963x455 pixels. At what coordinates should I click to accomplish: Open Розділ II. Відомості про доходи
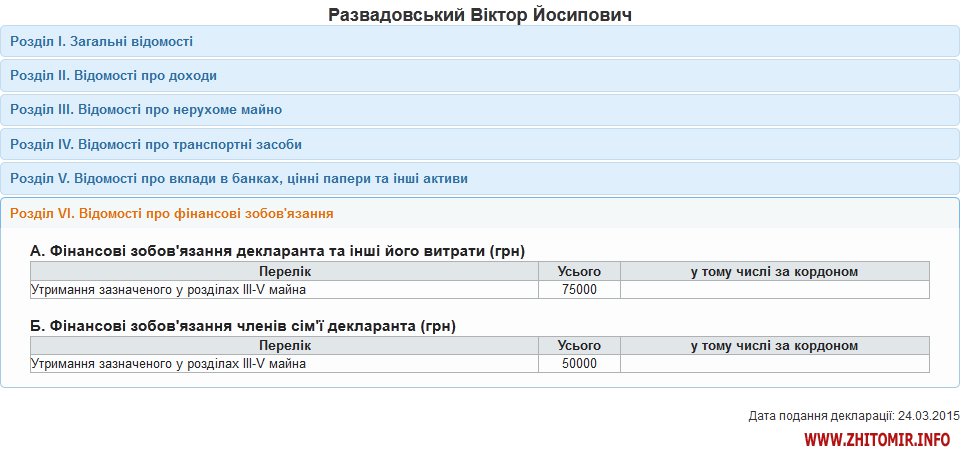[114, 75]
